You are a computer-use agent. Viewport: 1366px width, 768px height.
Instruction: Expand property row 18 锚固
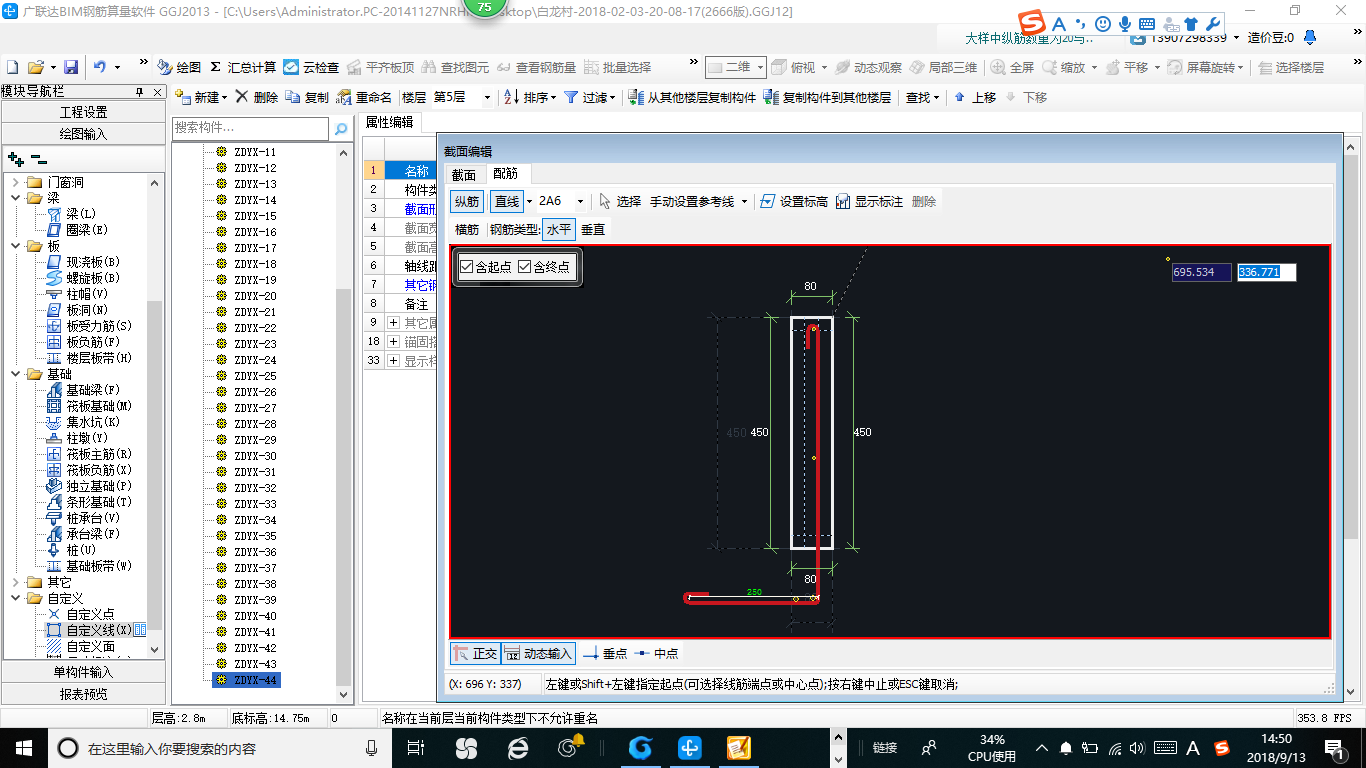[393, 341]
